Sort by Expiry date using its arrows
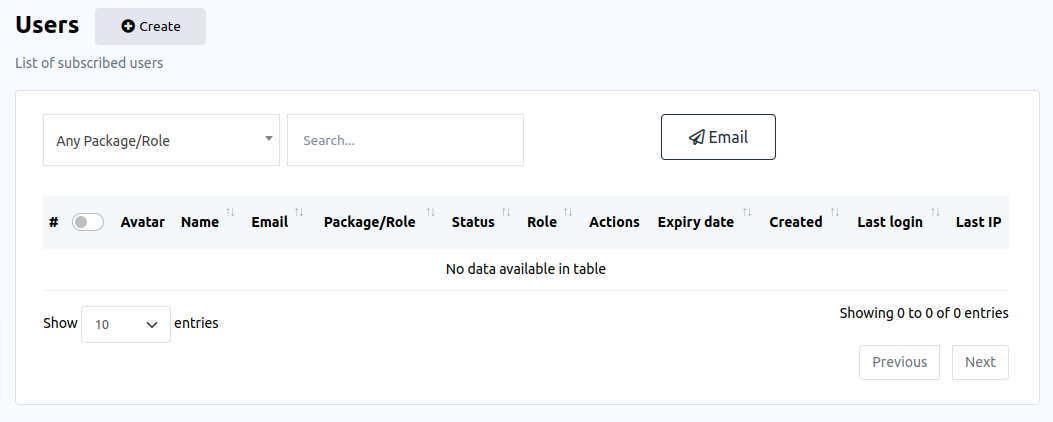This screenshot has width=1053, height=422. [x=745, y=212]
